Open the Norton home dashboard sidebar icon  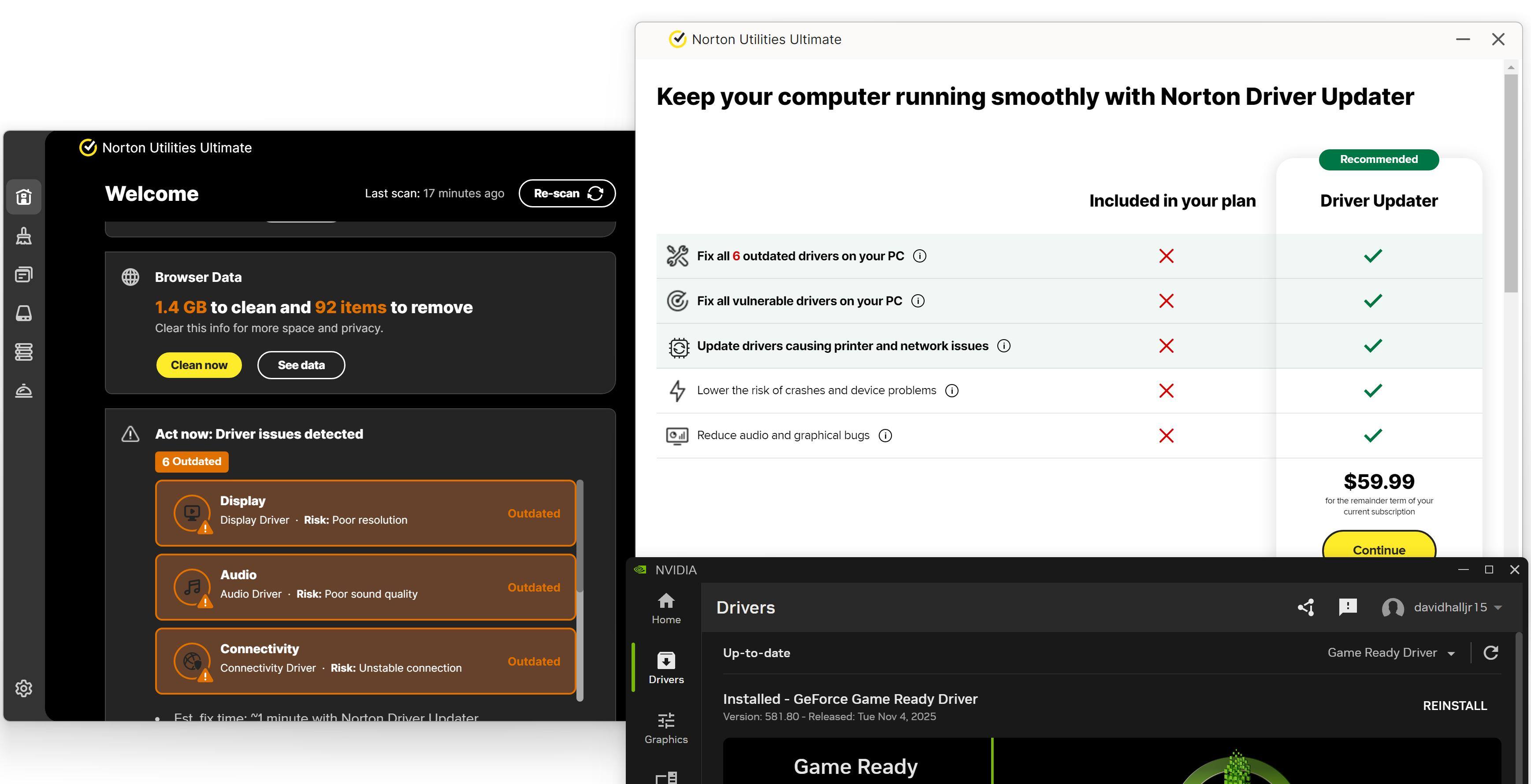(24, 196)
